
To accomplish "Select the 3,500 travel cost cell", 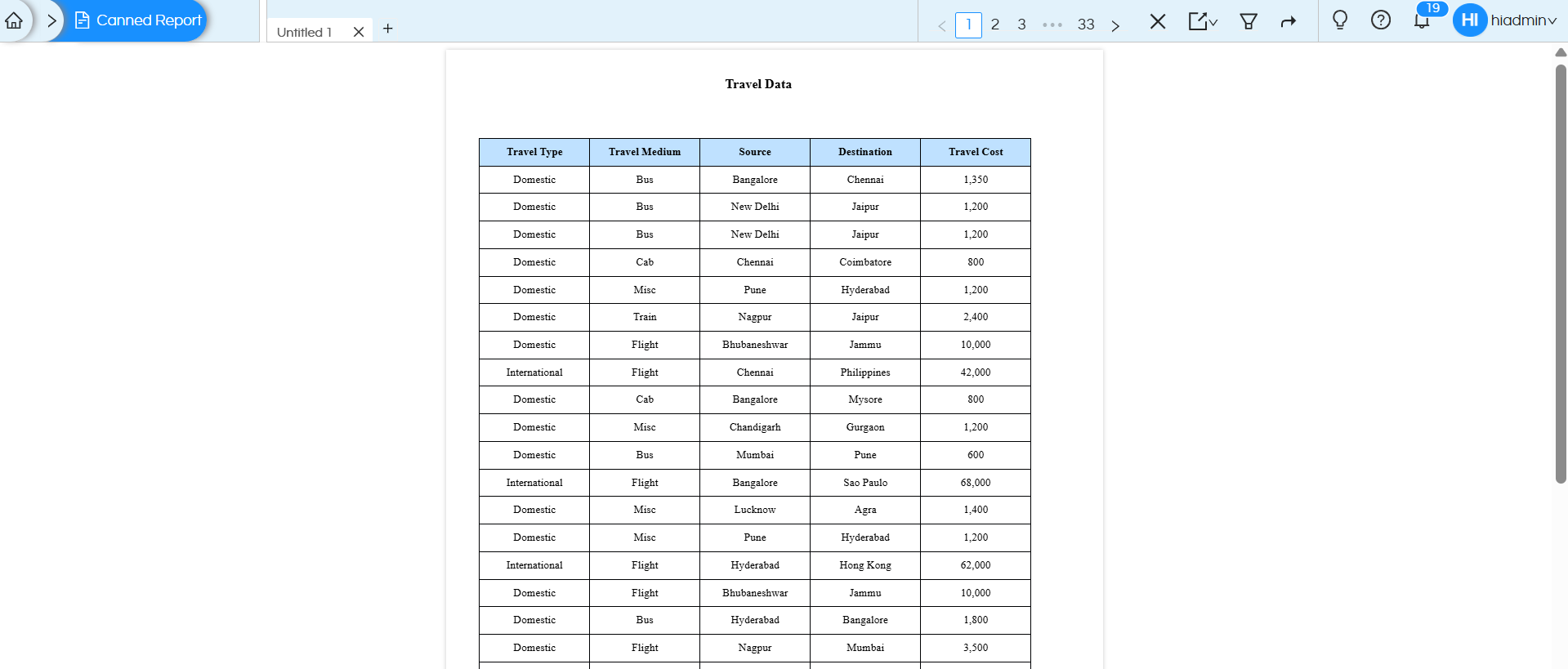I will click(x=976, y=648).
